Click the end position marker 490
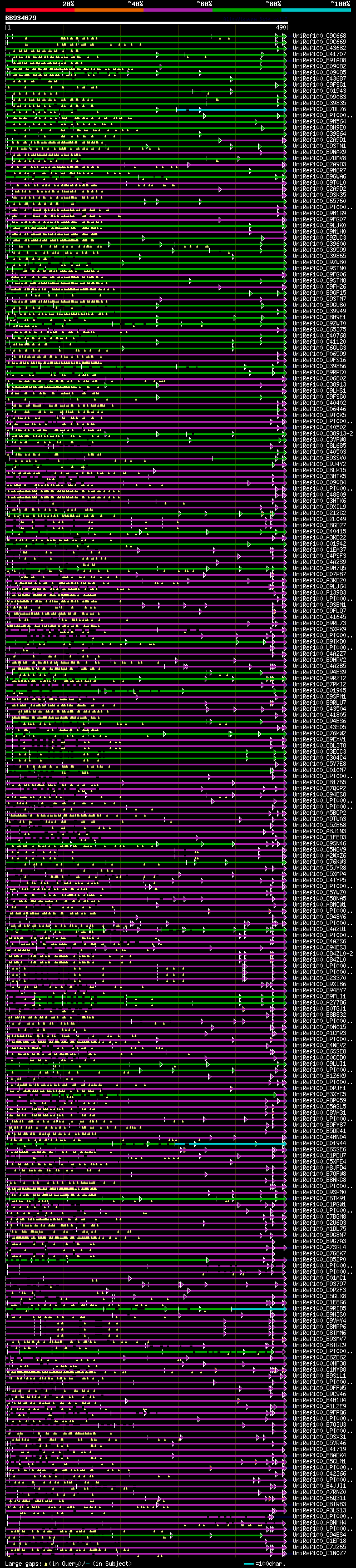The height and width of the screenshot is (1568, 356). click(x=280, y=27)
